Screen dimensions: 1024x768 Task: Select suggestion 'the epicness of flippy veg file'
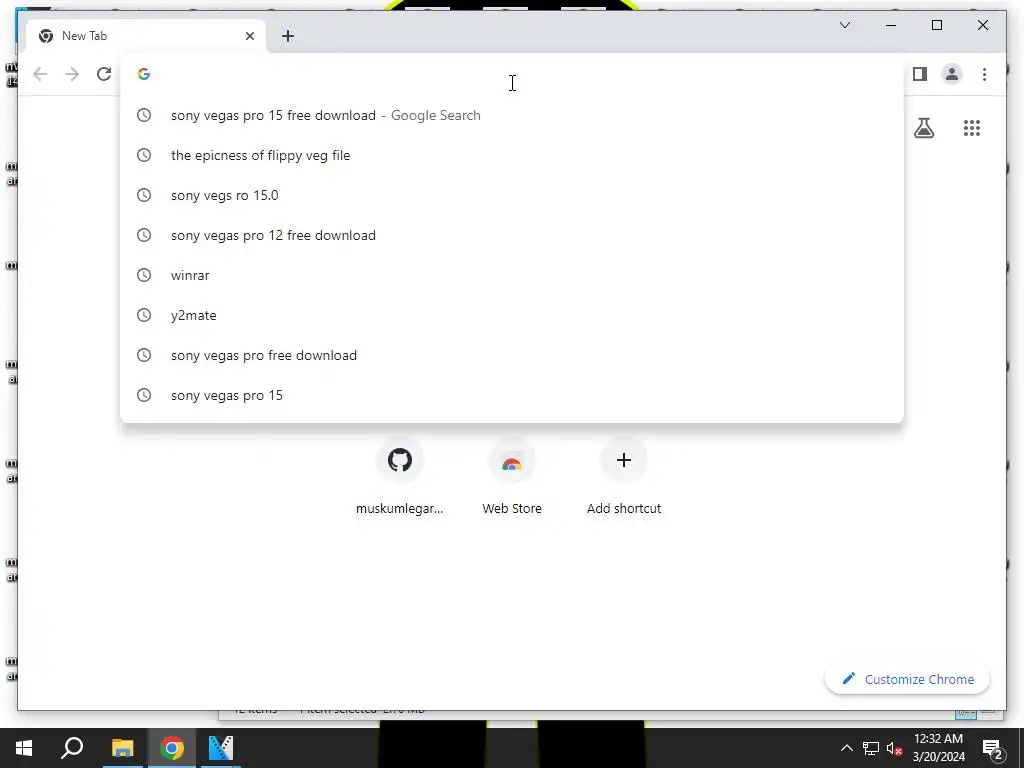tap(512, 155)
